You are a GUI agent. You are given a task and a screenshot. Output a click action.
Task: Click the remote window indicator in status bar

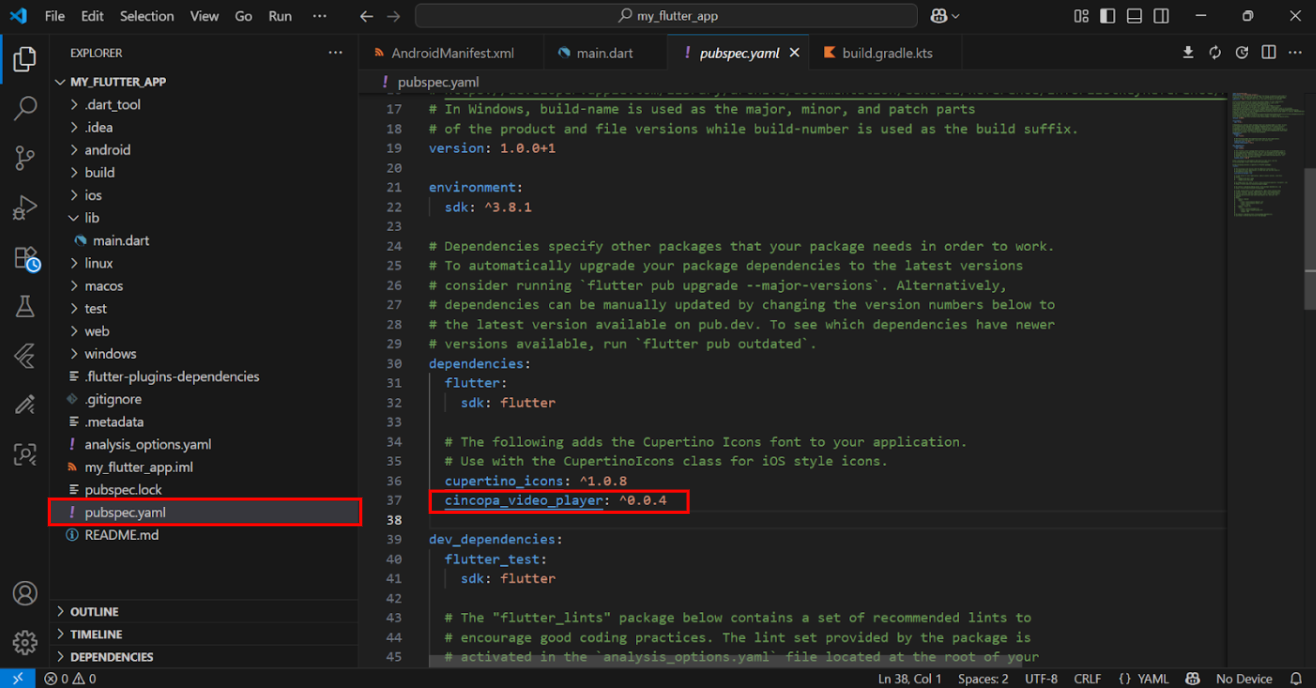17,678
